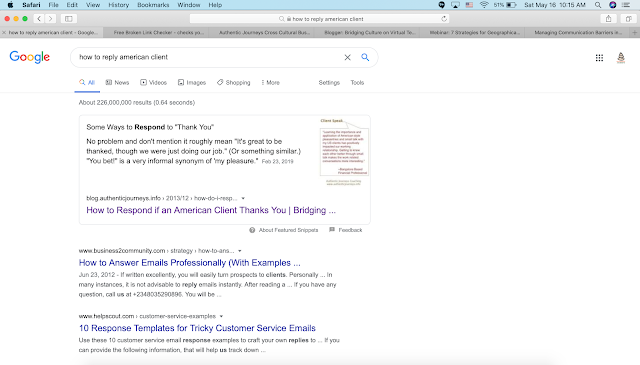Open the Google apps grid icon
640x365 pixels.
point(599,58)
